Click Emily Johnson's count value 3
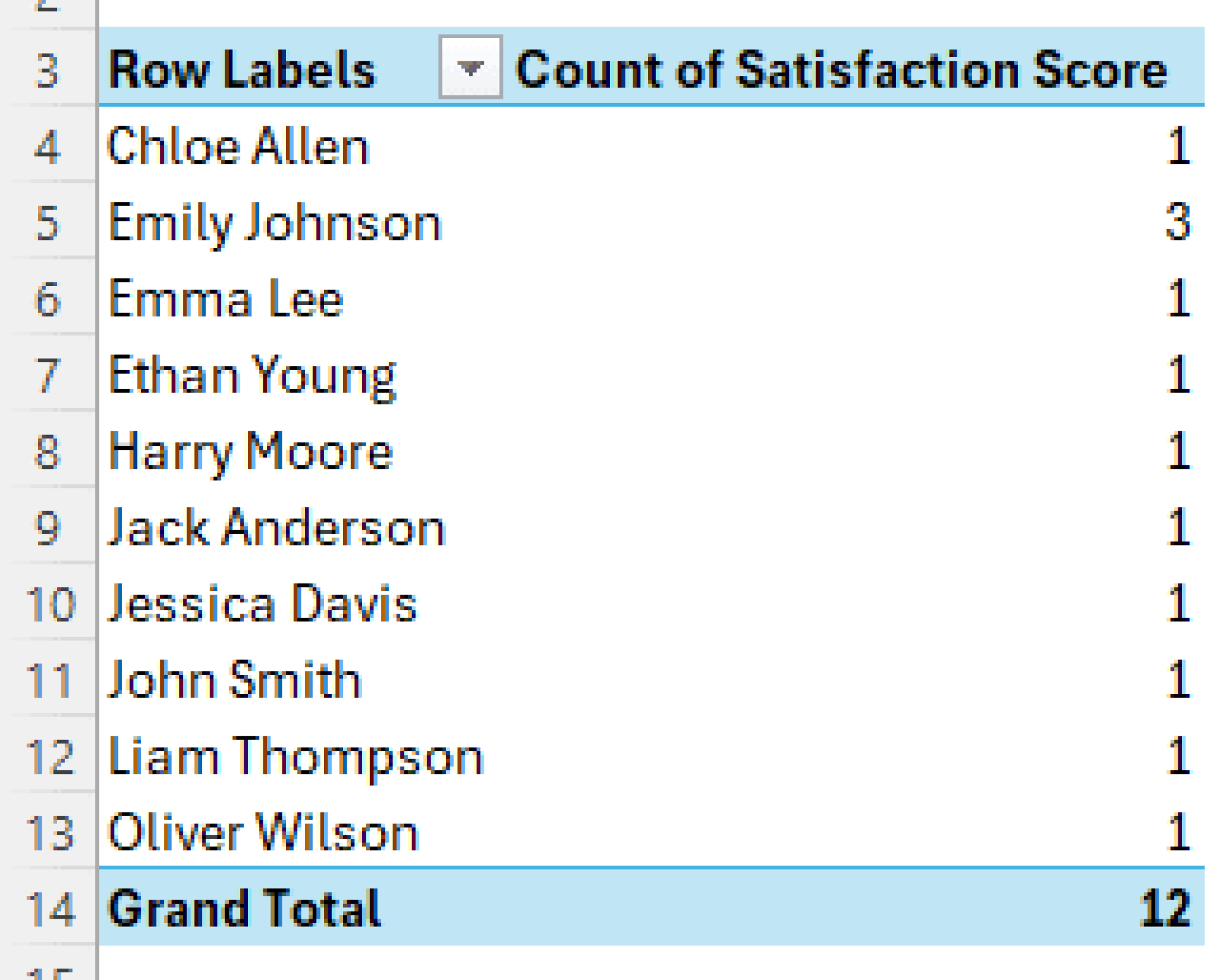 click(1177, 223)
